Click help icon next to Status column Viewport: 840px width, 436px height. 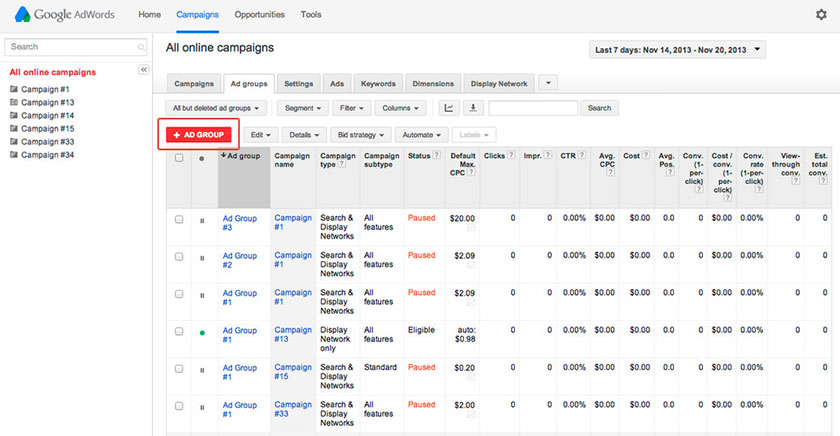coord(437,157)
